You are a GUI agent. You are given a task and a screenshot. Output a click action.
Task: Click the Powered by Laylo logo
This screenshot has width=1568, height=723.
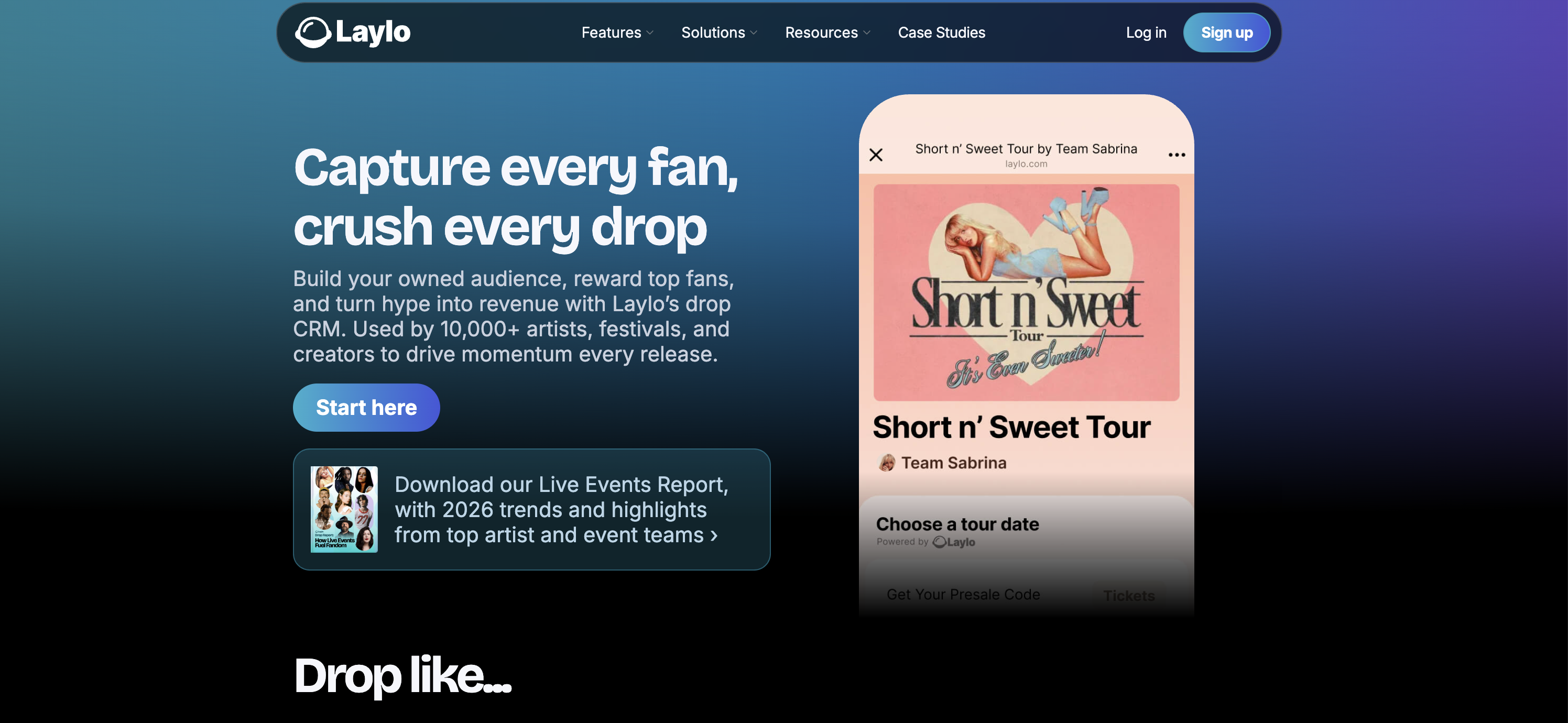[x=954, y=542]
